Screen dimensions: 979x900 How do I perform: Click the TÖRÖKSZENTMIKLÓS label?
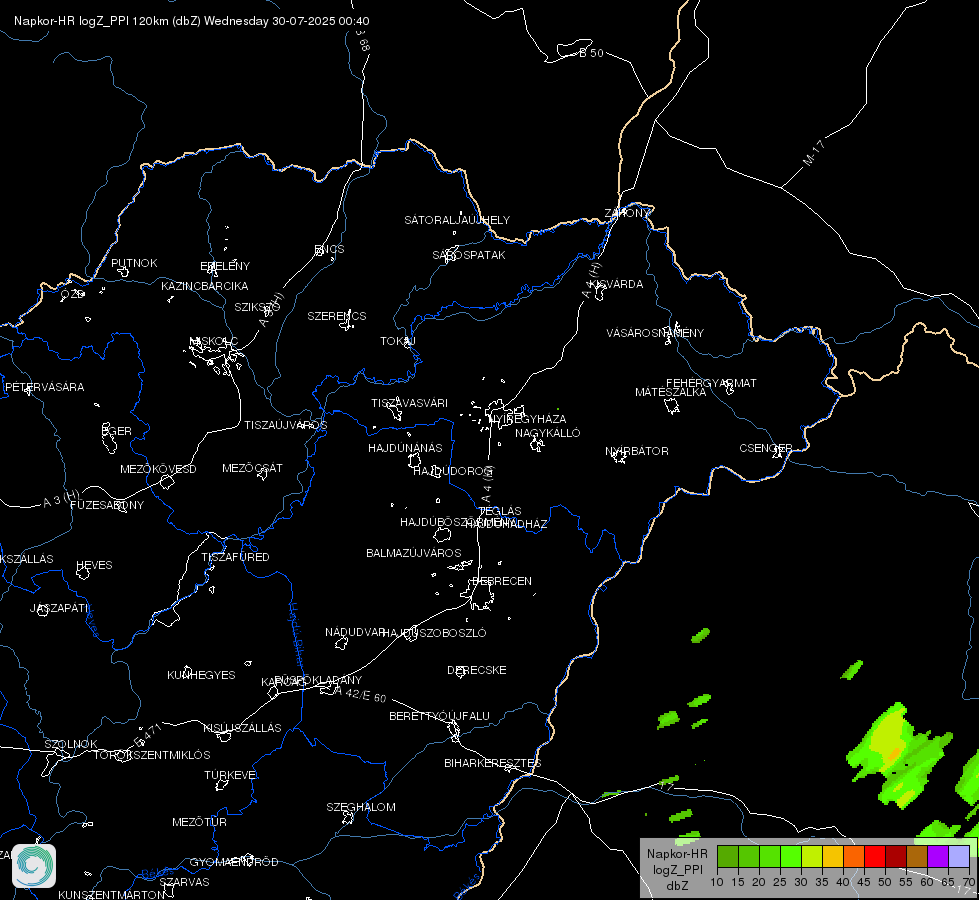click(152, 755)
